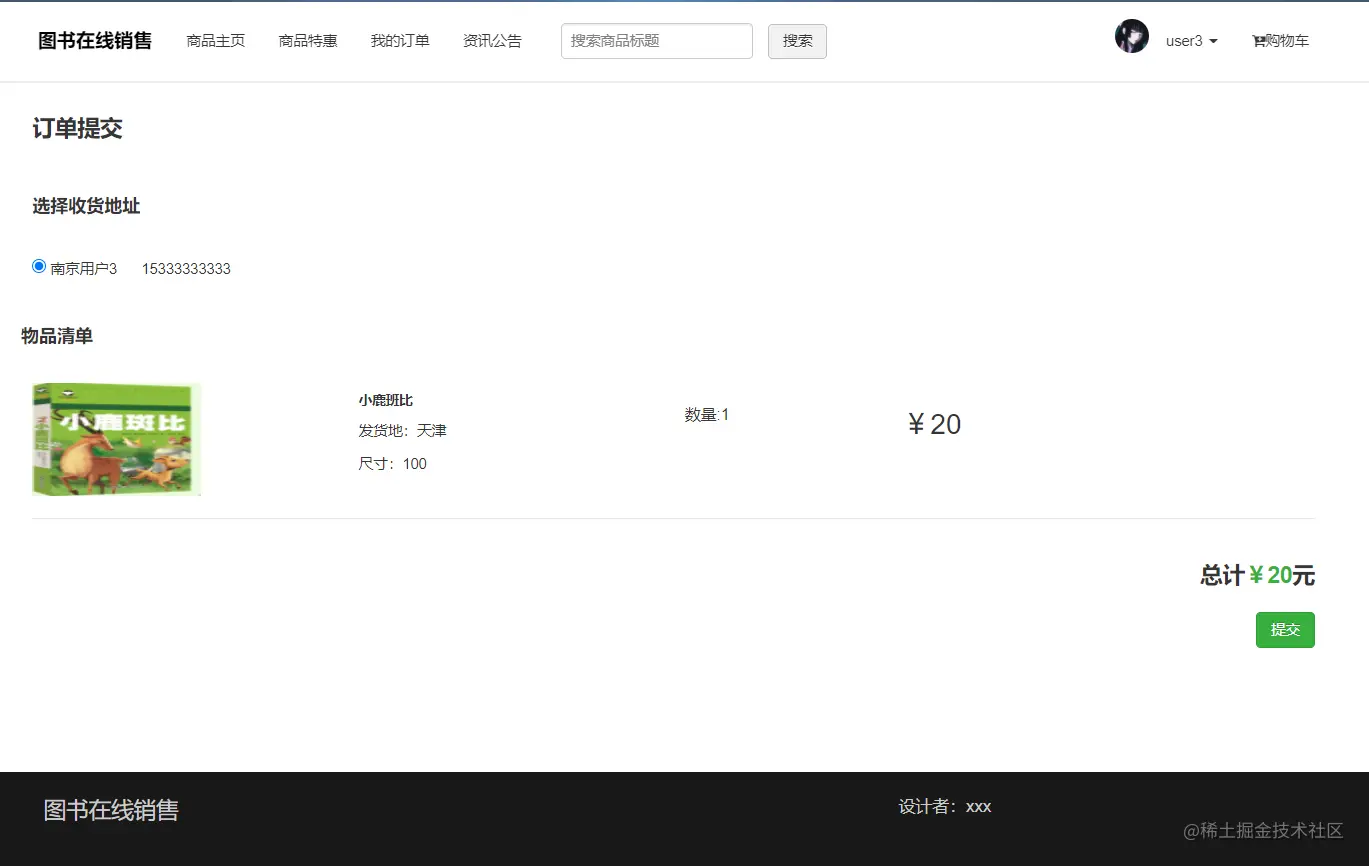Click the 订单提交 page heading
This screenshot has height=866, width=1369.
[x=77, y=129]
